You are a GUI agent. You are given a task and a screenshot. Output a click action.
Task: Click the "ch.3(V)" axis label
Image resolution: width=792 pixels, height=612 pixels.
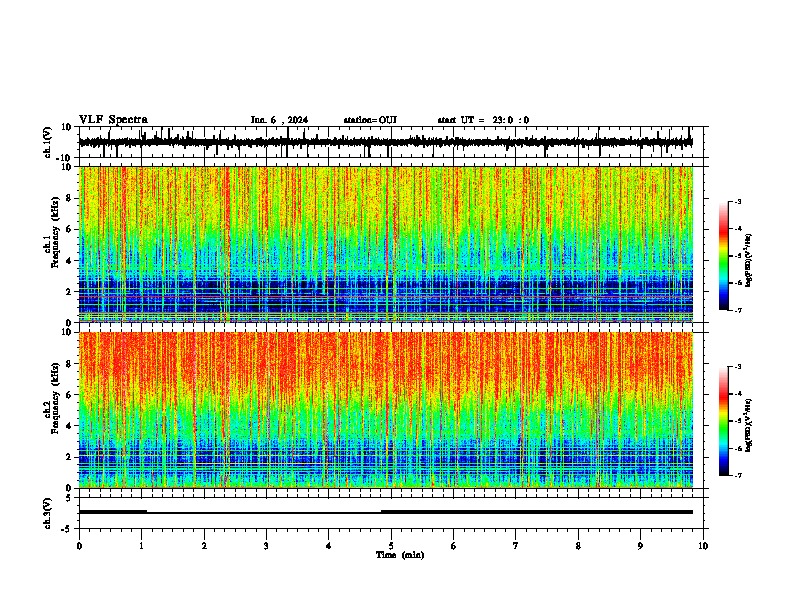click(x=48, y=513)
